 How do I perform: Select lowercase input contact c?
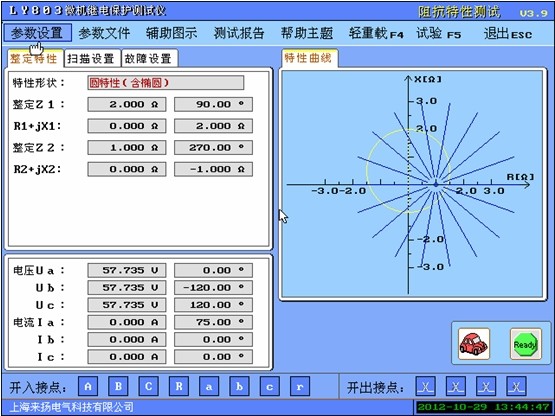270,387
